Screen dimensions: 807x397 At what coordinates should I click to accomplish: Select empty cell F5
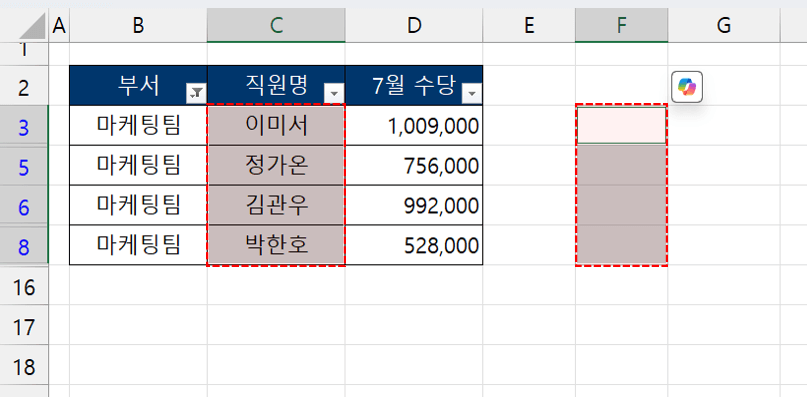[x=622, y=165]
